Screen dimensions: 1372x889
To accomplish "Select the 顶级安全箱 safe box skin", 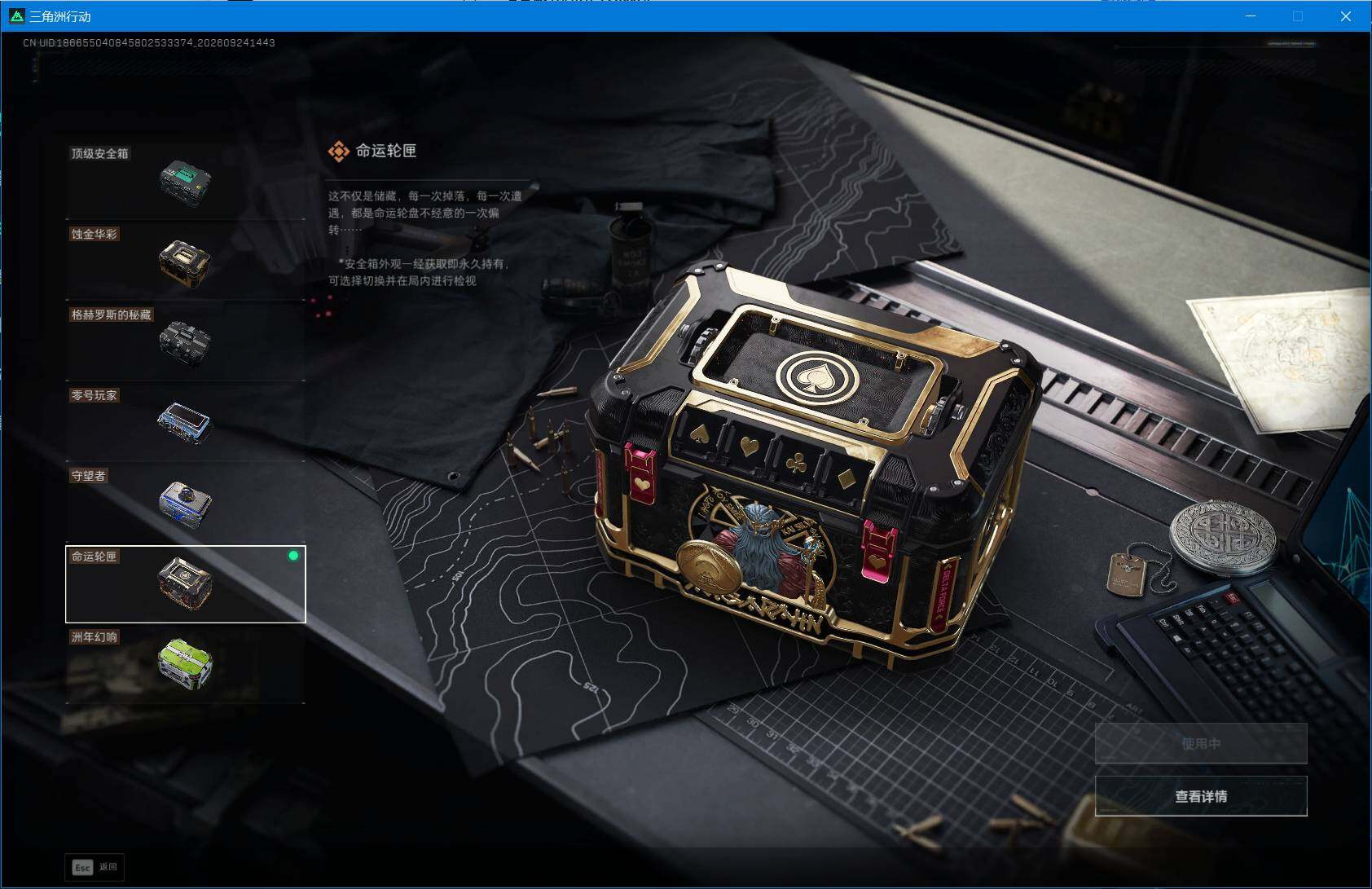I will 186,180.
